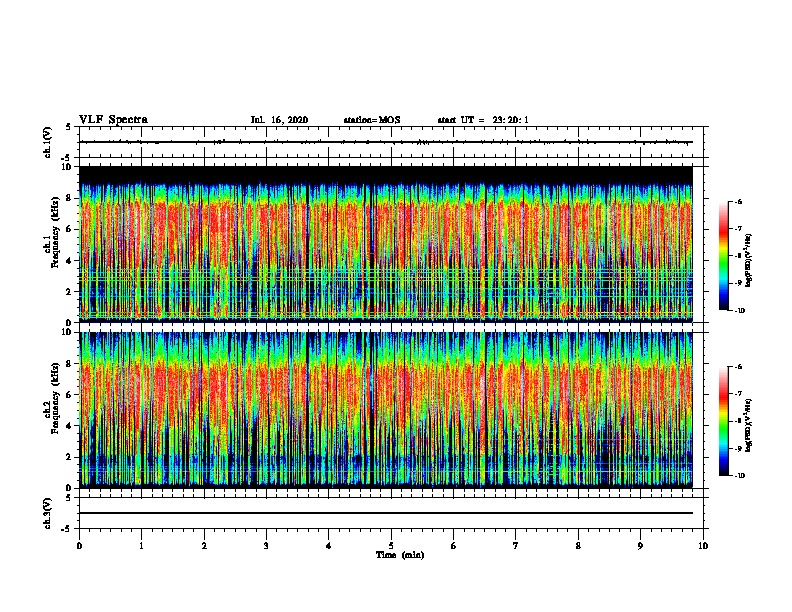Click the "station=MOS" header label
The width and height of the screenshot is (792, 612).
[x=372, y=120]
